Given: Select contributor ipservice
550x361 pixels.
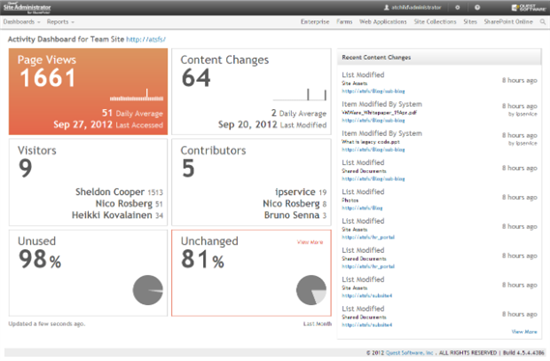Looking at the screenshot, I should tap(295, 192).
